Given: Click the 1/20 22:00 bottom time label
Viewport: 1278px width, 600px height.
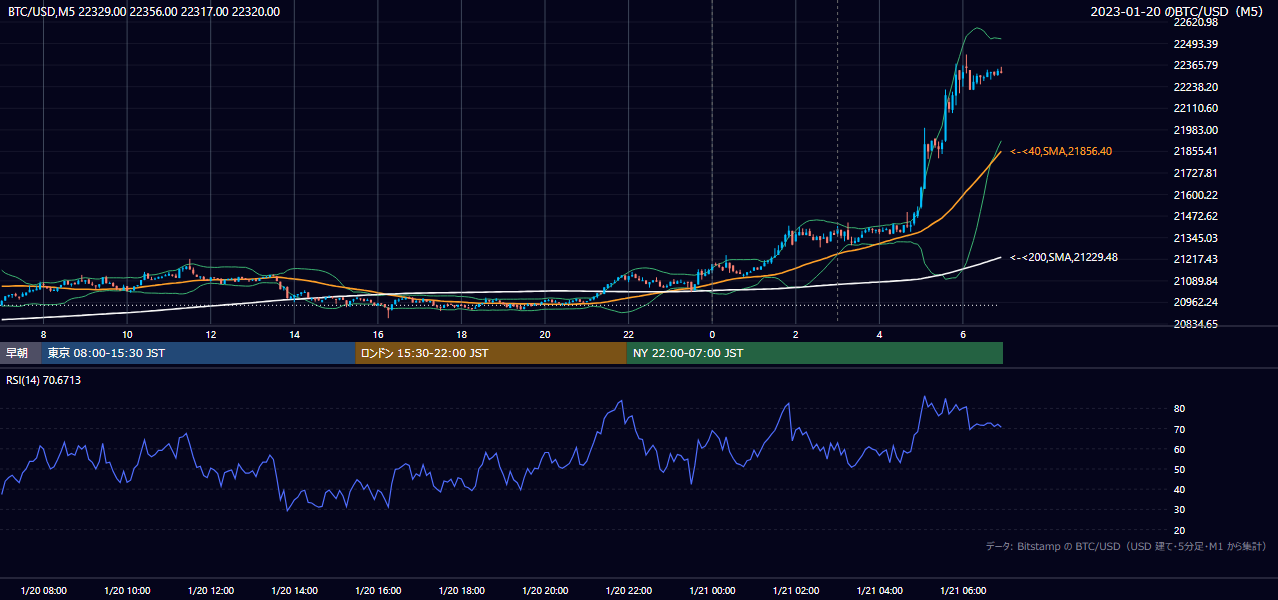Looking at the screenshot, I should [628, 591].
